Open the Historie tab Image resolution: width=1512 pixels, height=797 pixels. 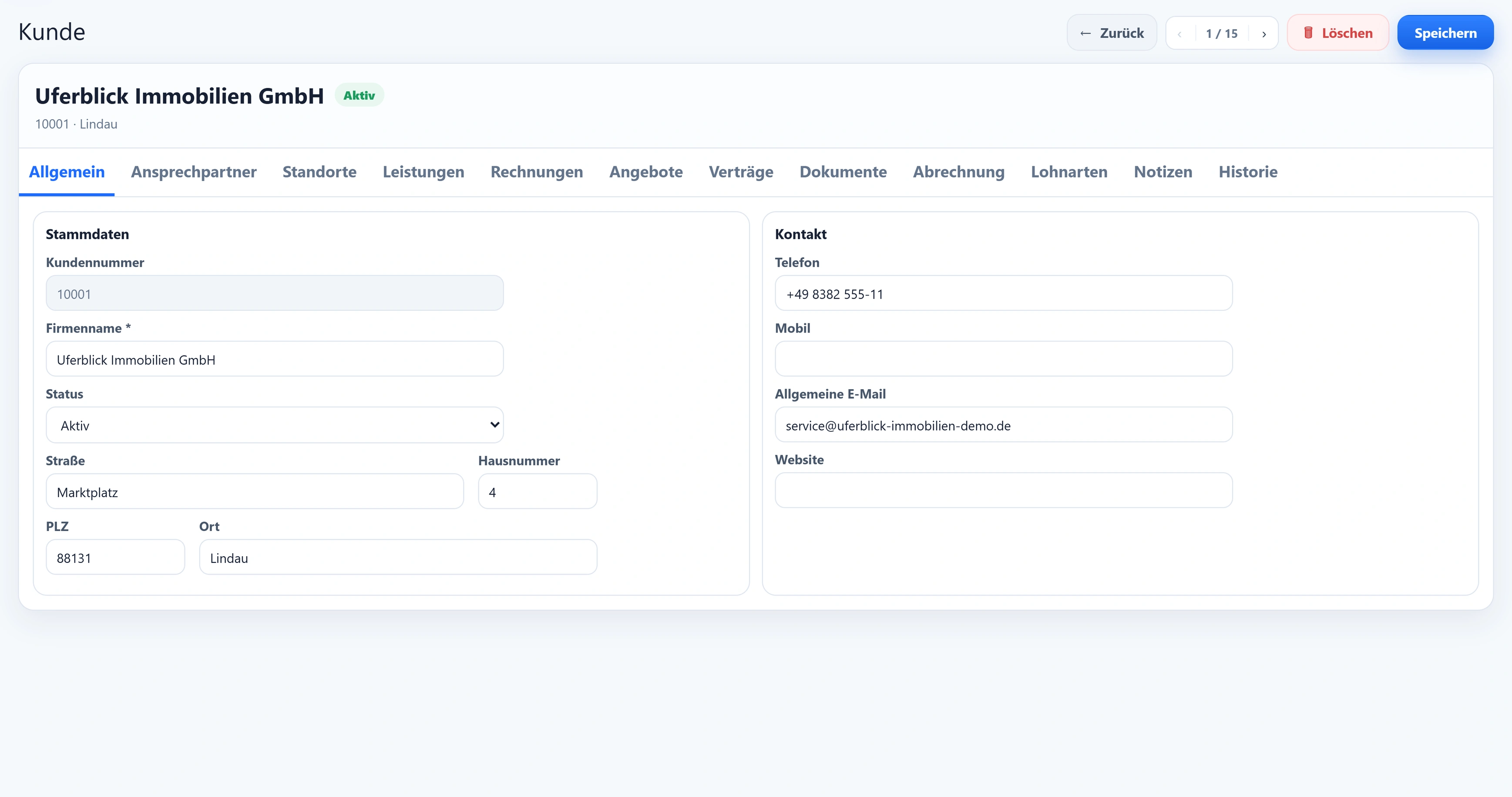coord(1248,172)
